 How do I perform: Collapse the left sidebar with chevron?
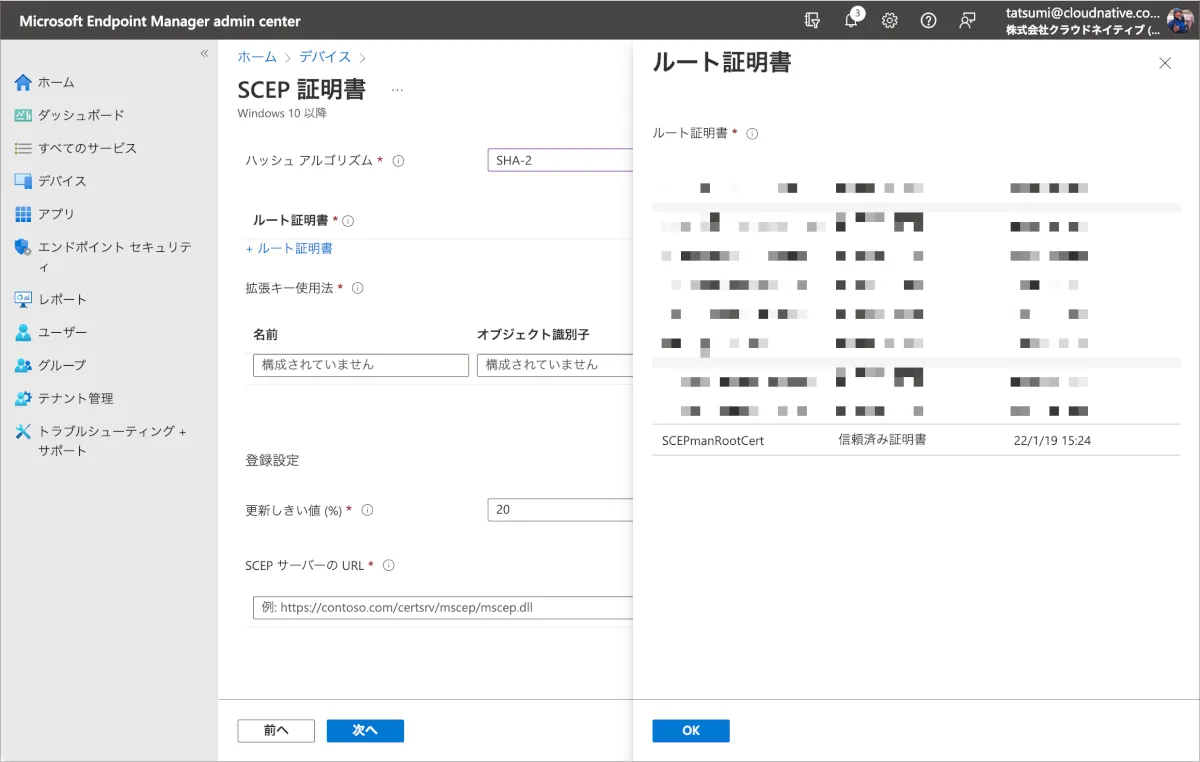pyautogui.click(x=204, y=53)
